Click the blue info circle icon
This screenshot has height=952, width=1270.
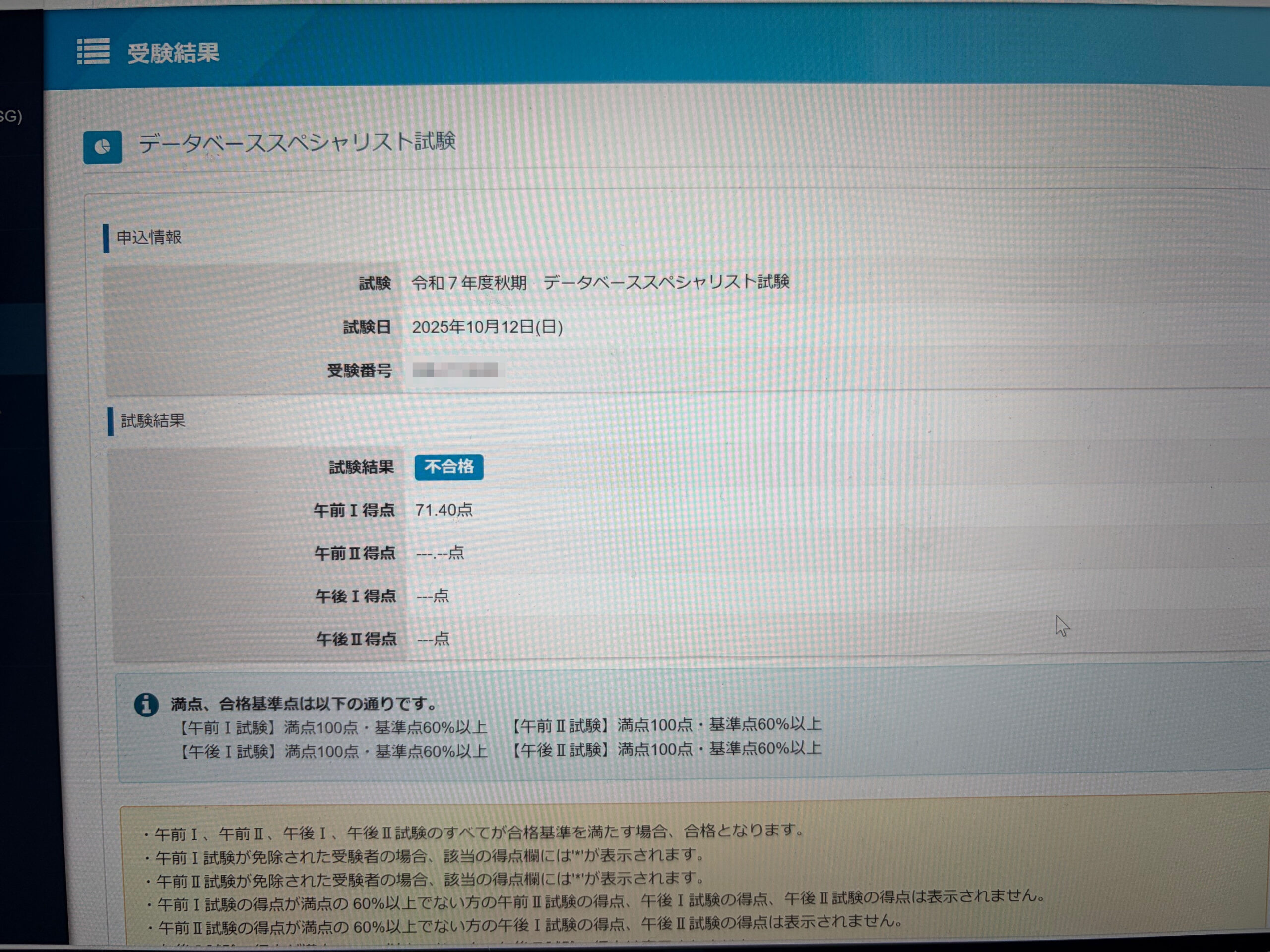146,704
